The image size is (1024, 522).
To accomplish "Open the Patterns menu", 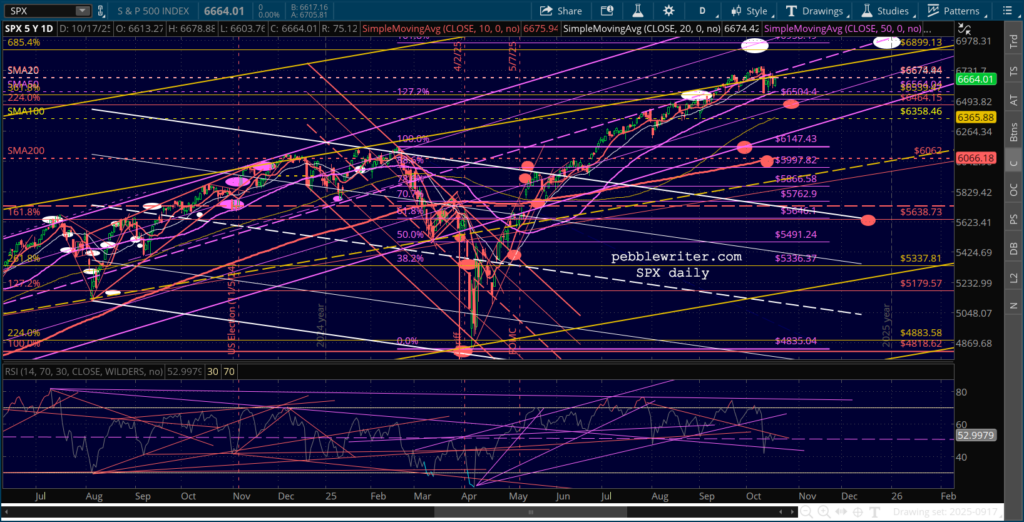I will click(960, 11).
